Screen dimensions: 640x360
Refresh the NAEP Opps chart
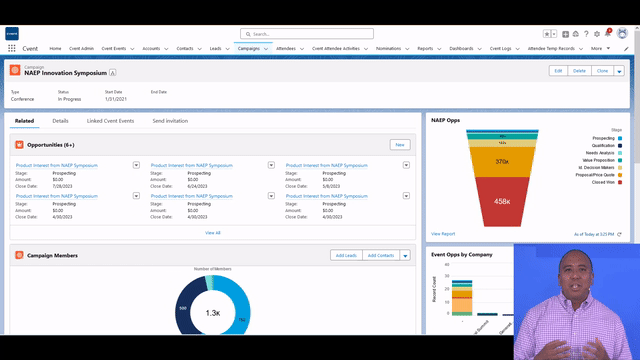pyautogui.click(x=620, y=234)
